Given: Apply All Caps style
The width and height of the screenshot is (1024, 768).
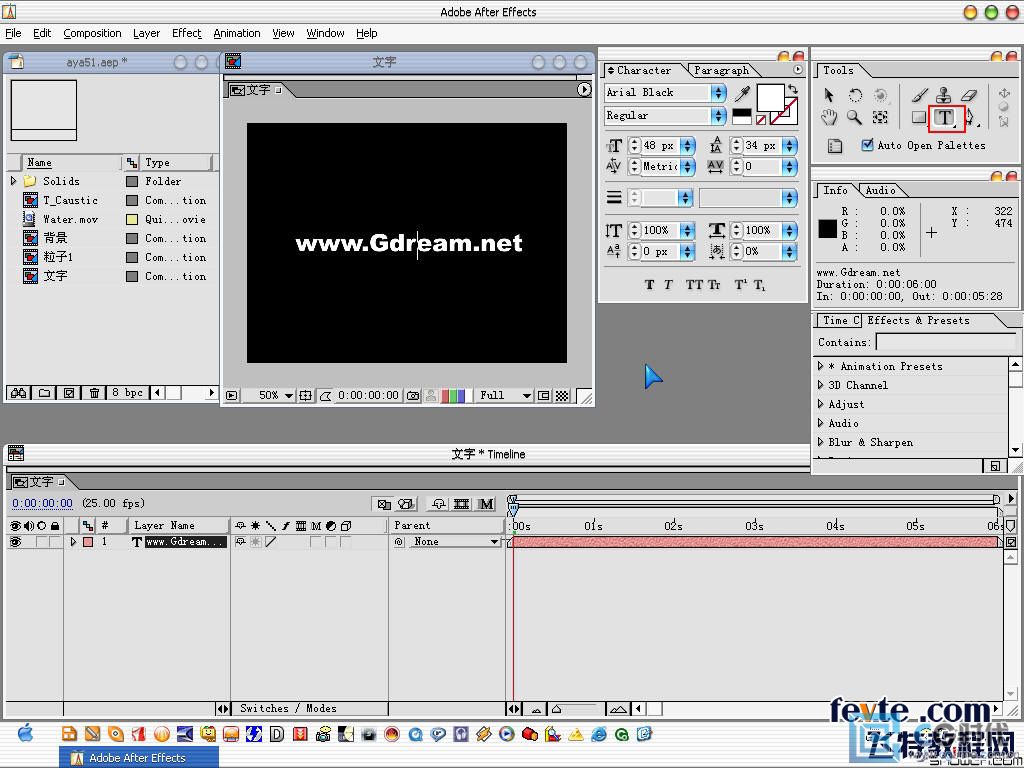Looking at the screenshot, I should tap(694, 285).
